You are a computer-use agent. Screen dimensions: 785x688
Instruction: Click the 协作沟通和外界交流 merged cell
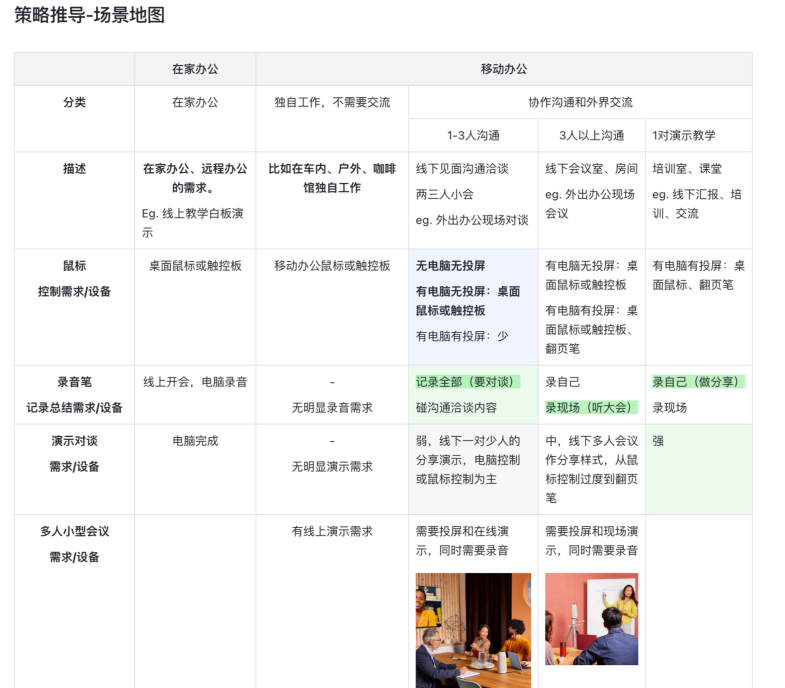[580, 102]
